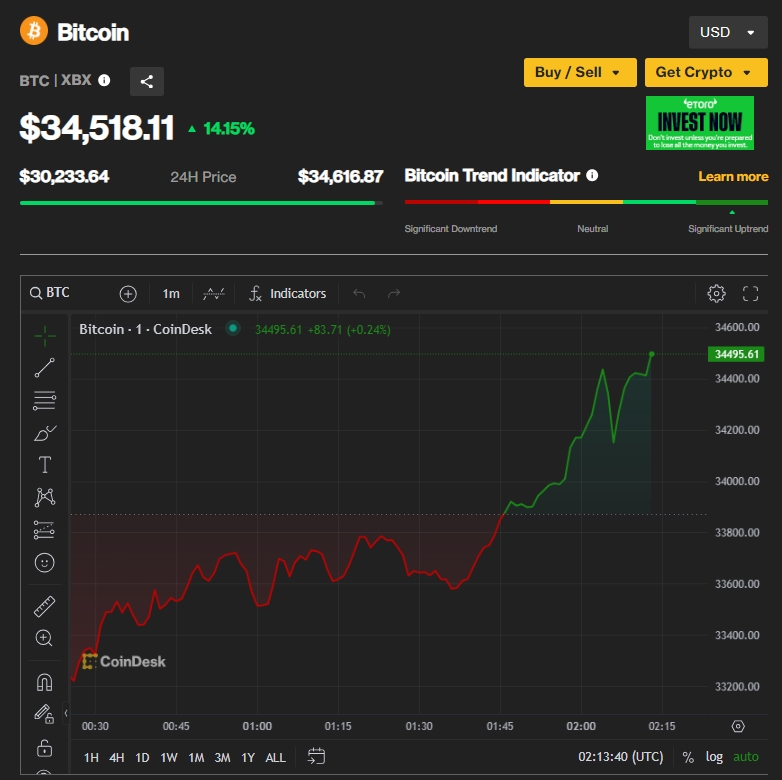Open the 1m interval dropdown

coord(171,294)
